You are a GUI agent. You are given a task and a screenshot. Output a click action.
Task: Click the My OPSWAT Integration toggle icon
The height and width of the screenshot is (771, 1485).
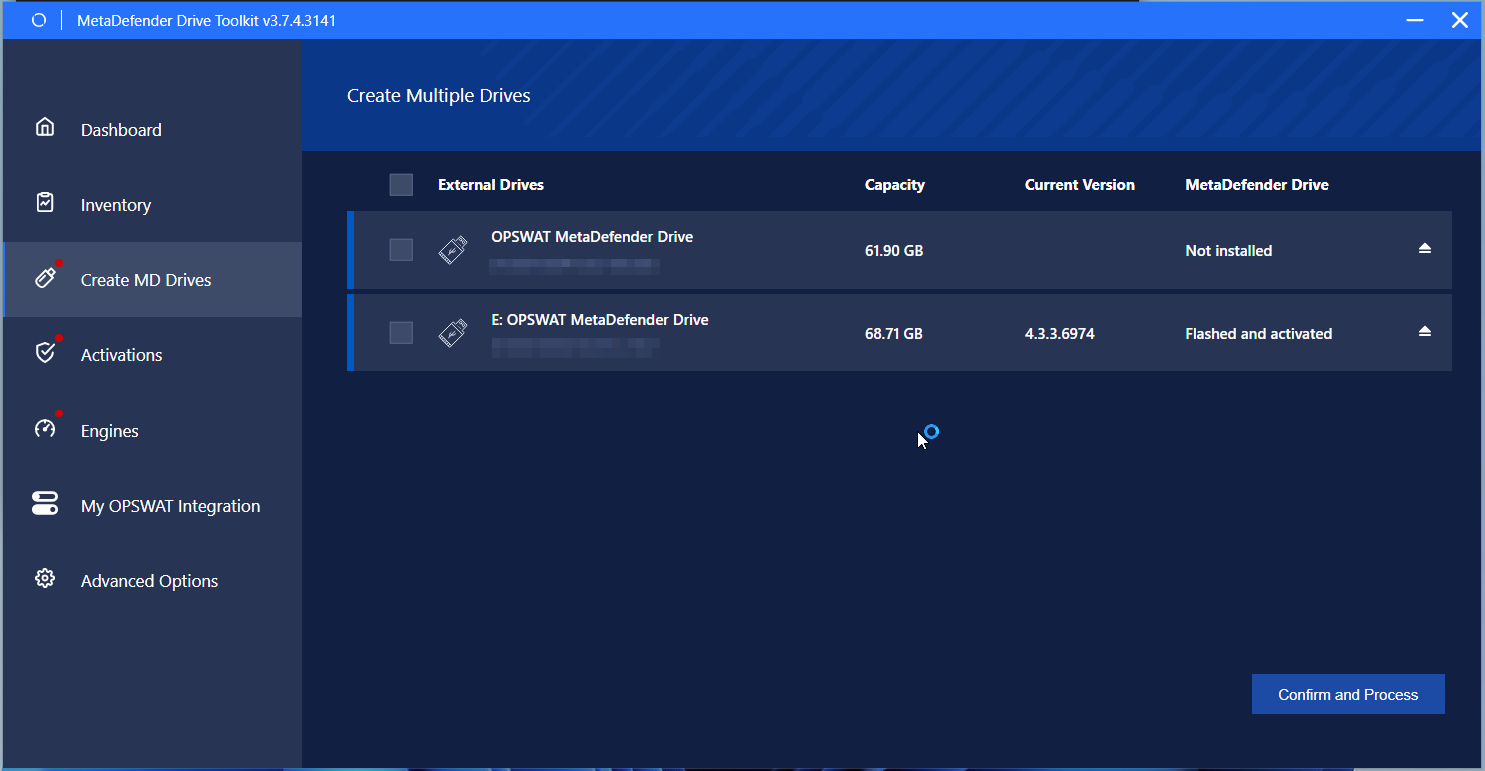click(45, 503)
